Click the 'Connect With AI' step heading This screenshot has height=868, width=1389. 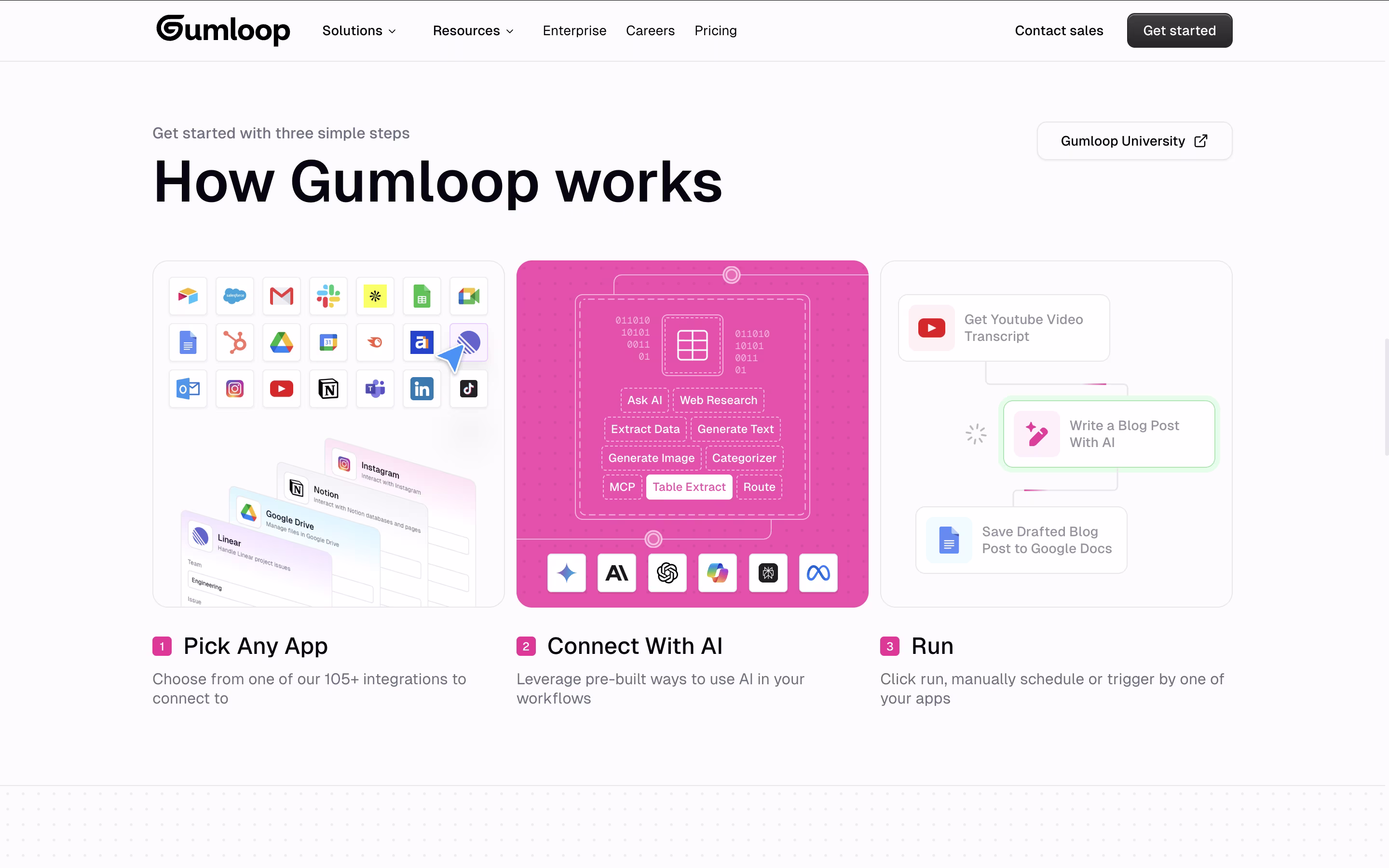pos(635,646)
